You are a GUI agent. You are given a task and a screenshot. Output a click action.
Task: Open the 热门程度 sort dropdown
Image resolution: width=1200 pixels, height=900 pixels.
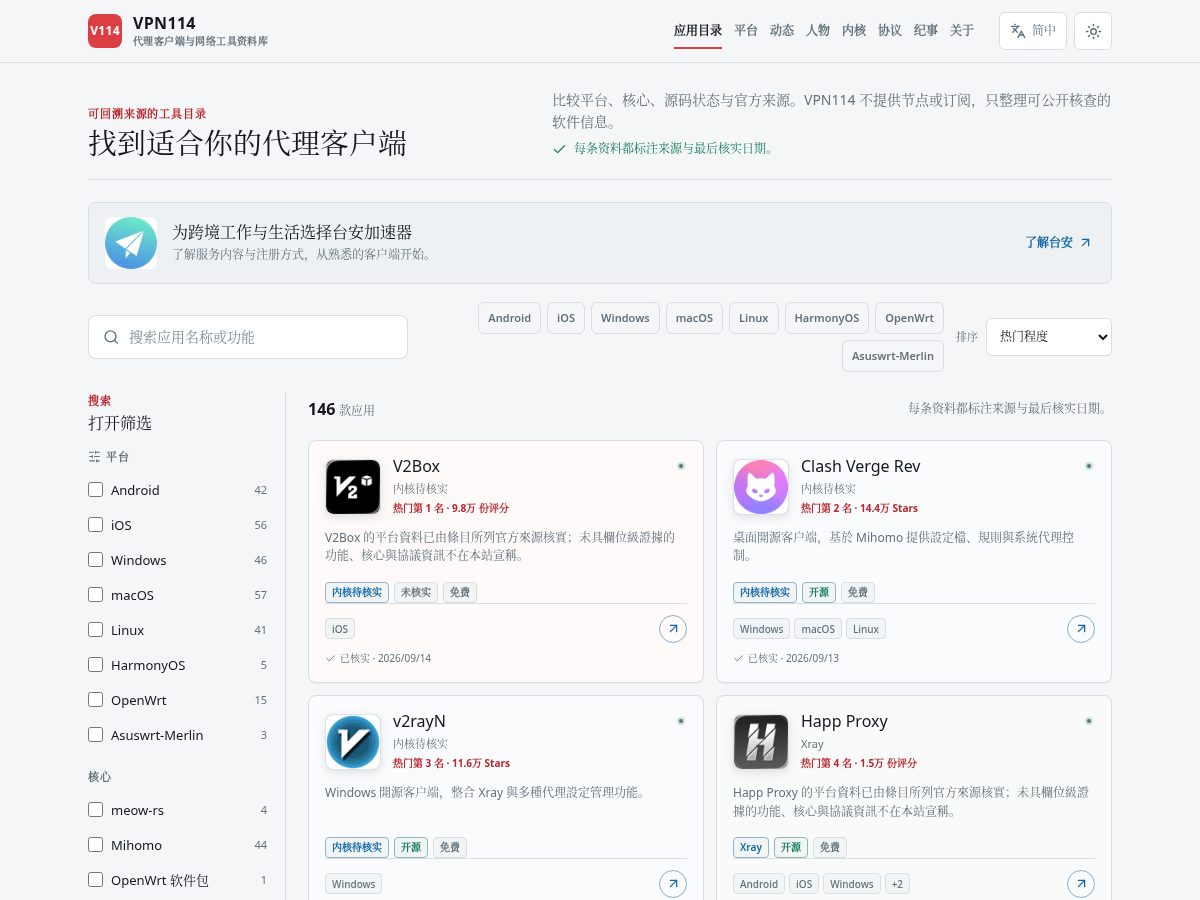point(1048,337)
